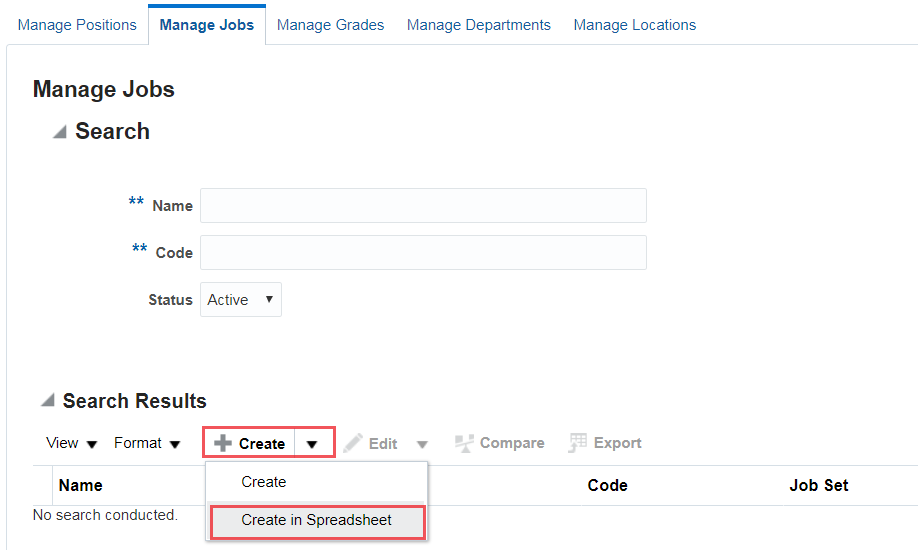Collapse the Search section triangle
The image size is (918, 550).
[x=60, y=132]
